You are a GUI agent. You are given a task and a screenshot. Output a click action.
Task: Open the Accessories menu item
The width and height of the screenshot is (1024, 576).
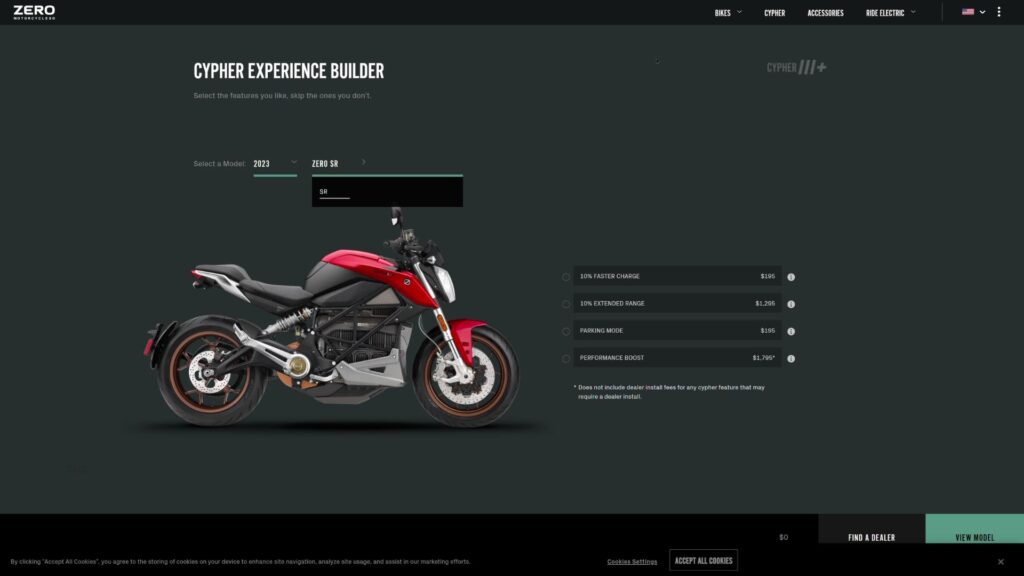(825, 13)
